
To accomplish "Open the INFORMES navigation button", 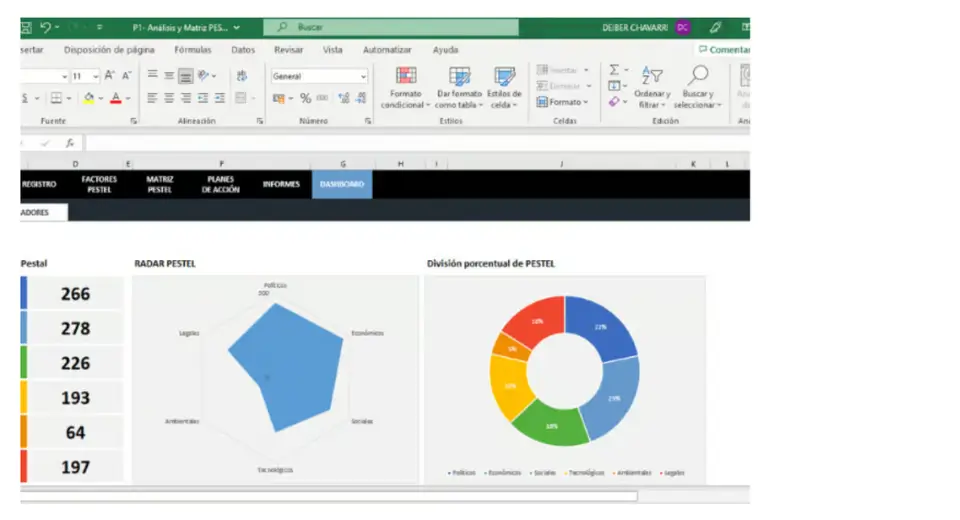I will tap(281, 184).
